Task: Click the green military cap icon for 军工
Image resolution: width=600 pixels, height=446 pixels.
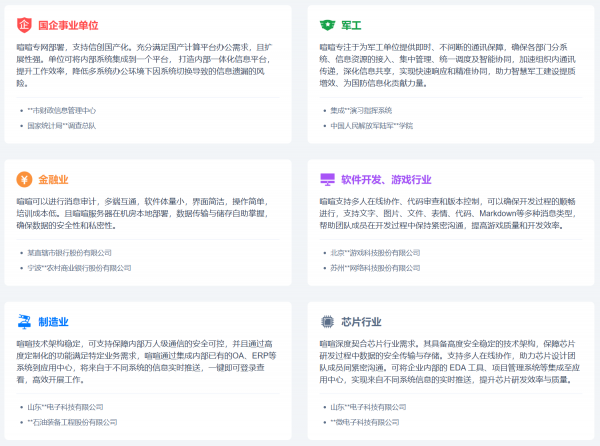Action: [327, 25]
